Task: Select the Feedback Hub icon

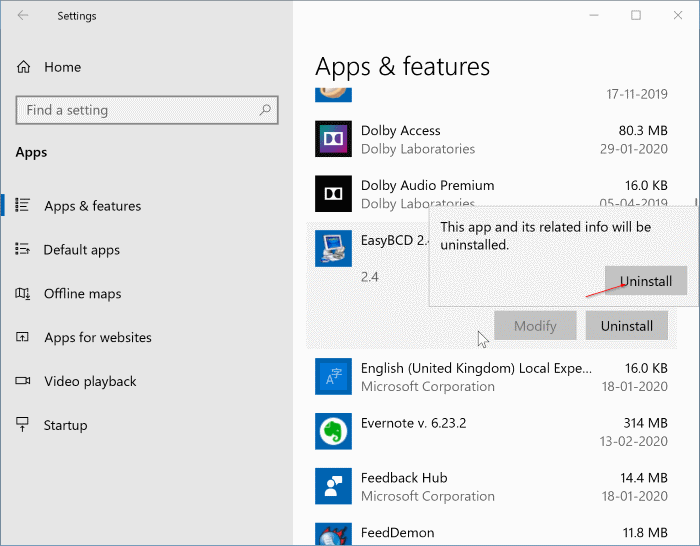Action: 333,486
